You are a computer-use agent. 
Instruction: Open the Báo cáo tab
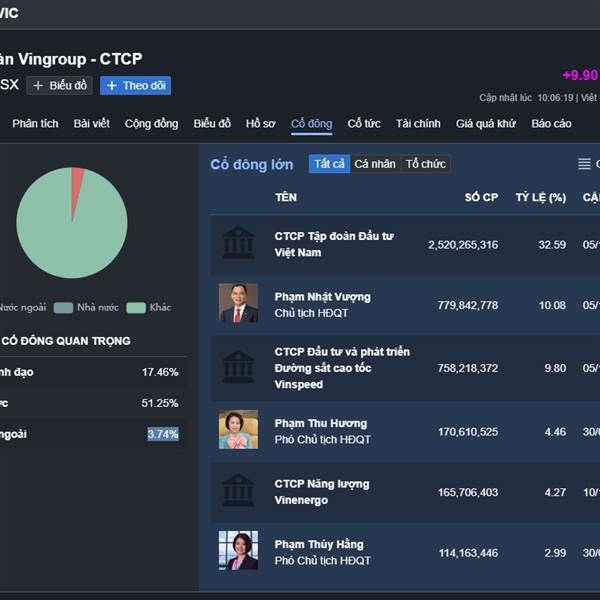[x=551, y=124]
